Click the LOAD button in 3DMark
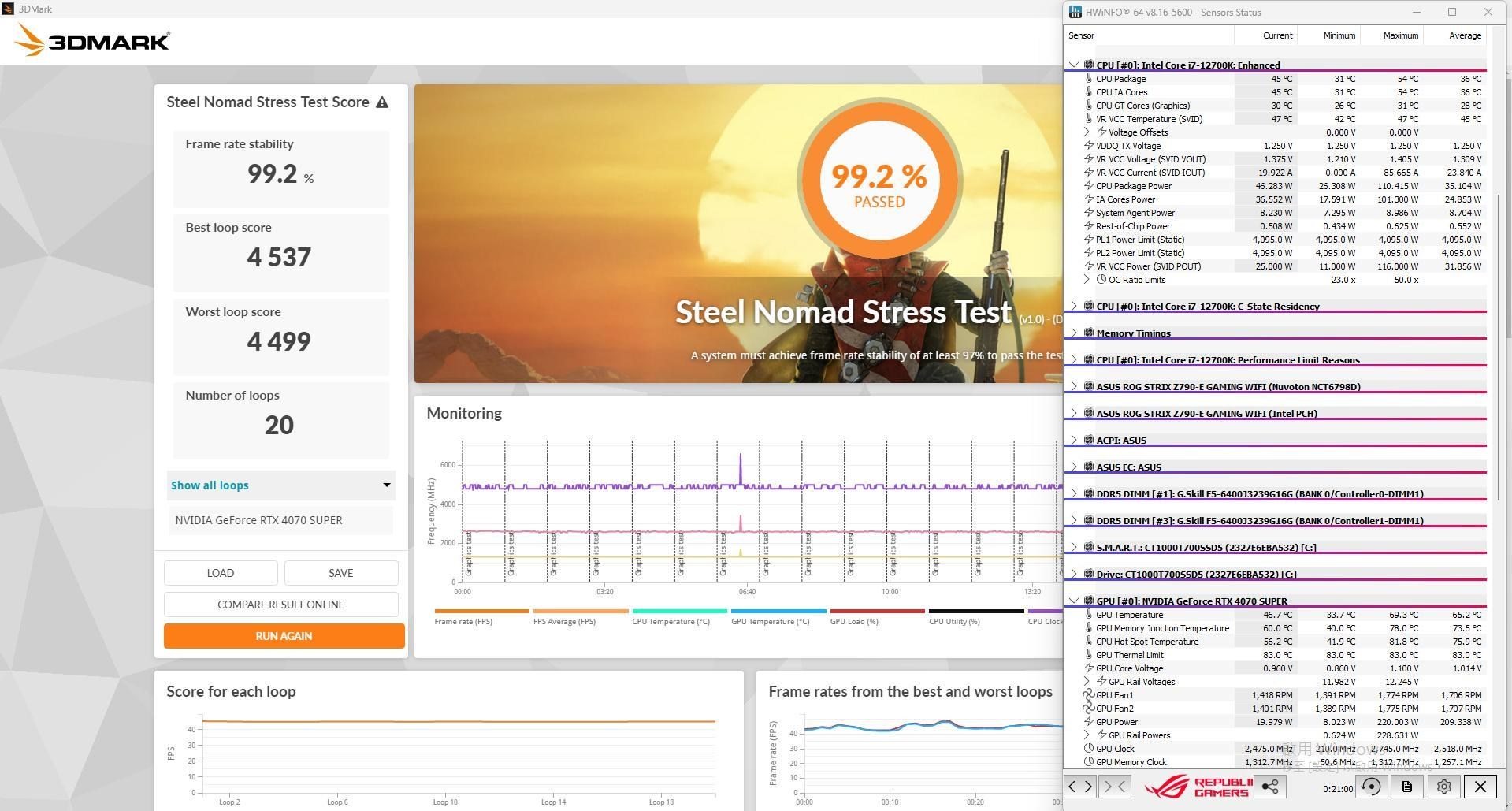 (x=221, y=573)
